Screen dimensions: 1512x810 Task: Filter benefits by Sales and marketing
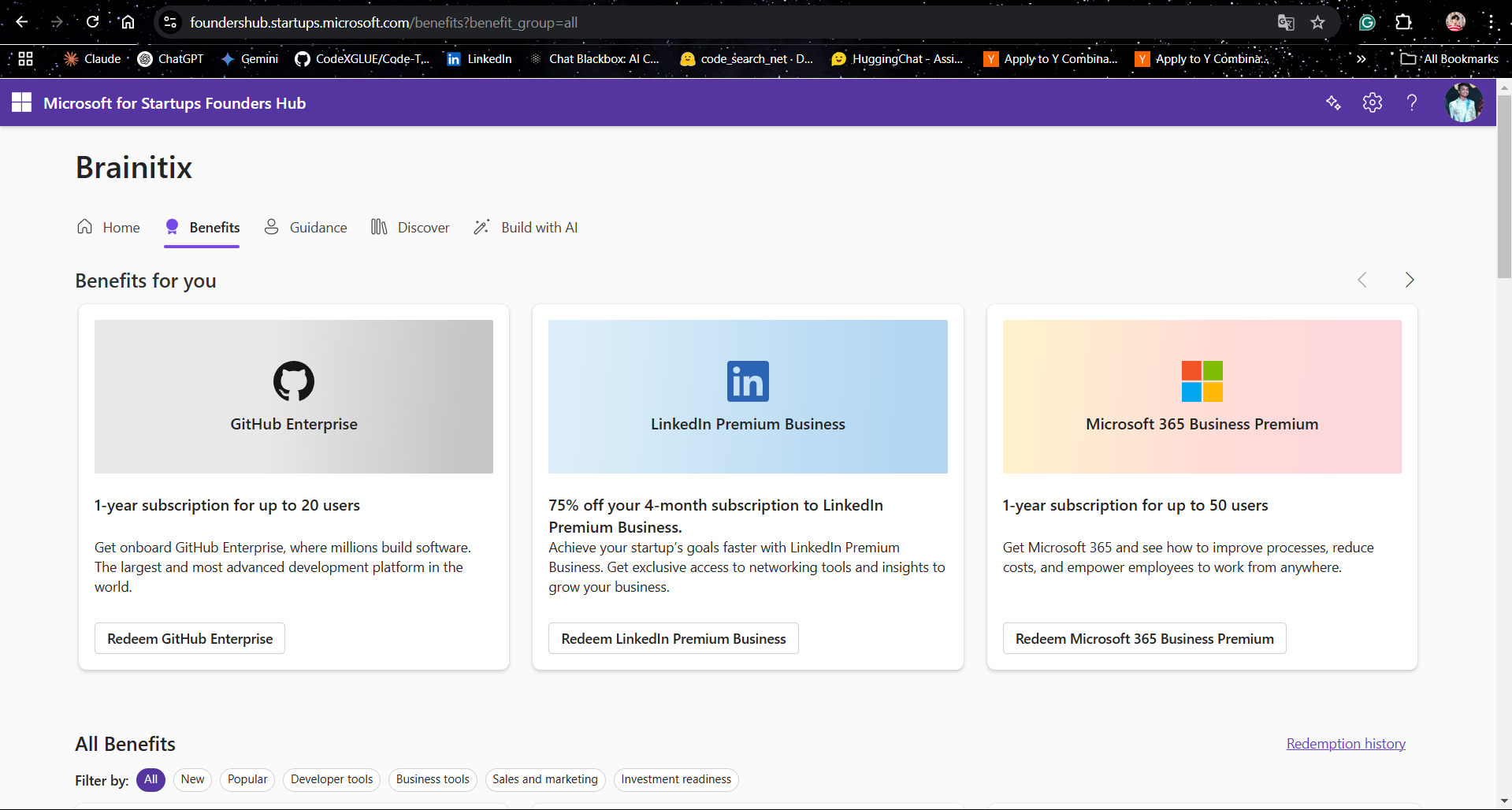[545, 779]
